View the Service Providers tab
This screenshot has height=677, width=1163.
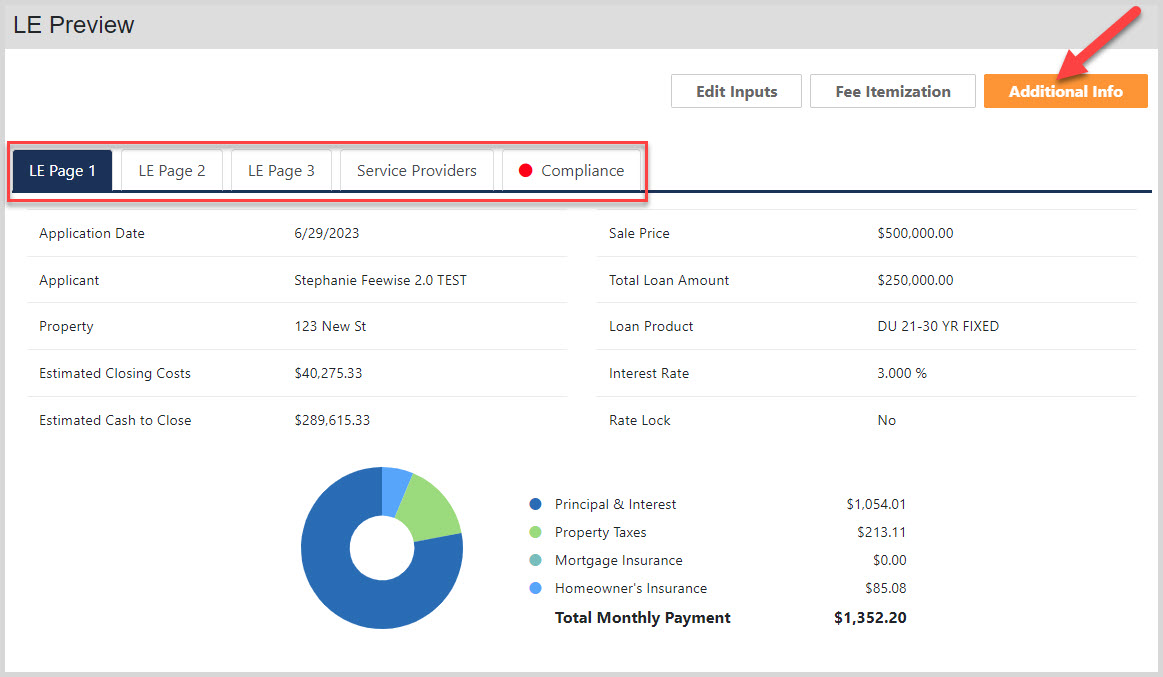417,170
